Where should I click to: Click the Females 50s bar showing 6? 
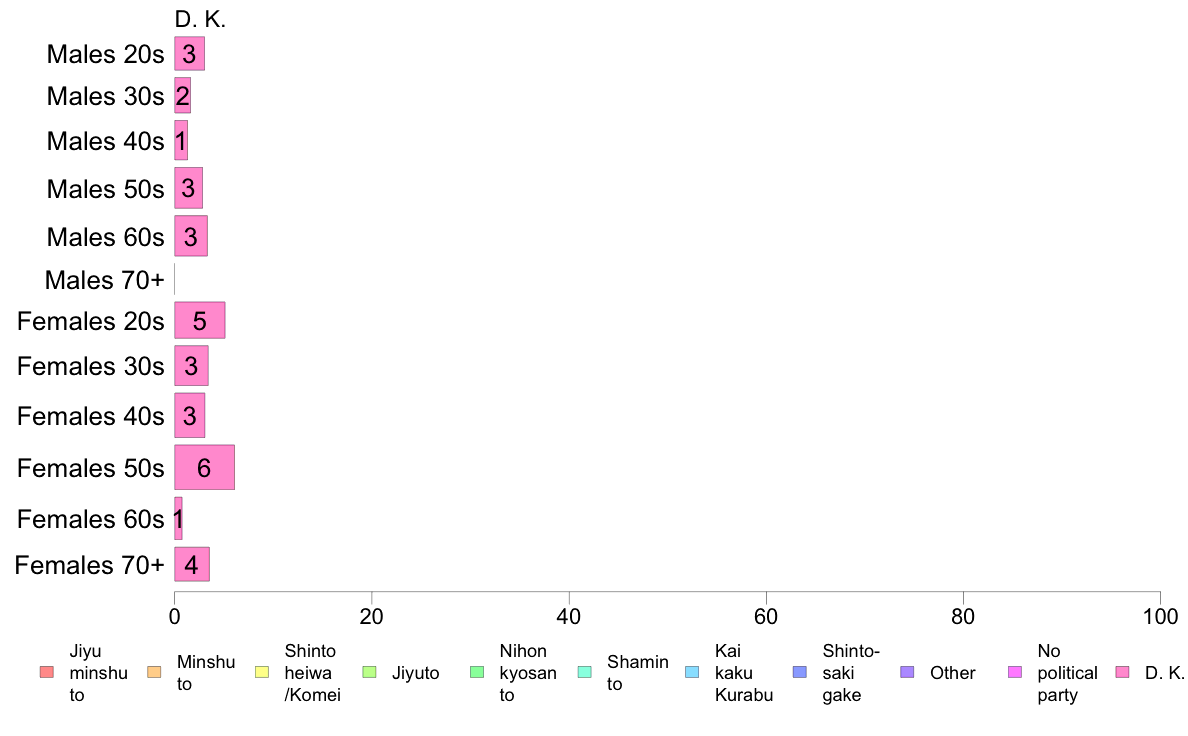coord(205,468)
